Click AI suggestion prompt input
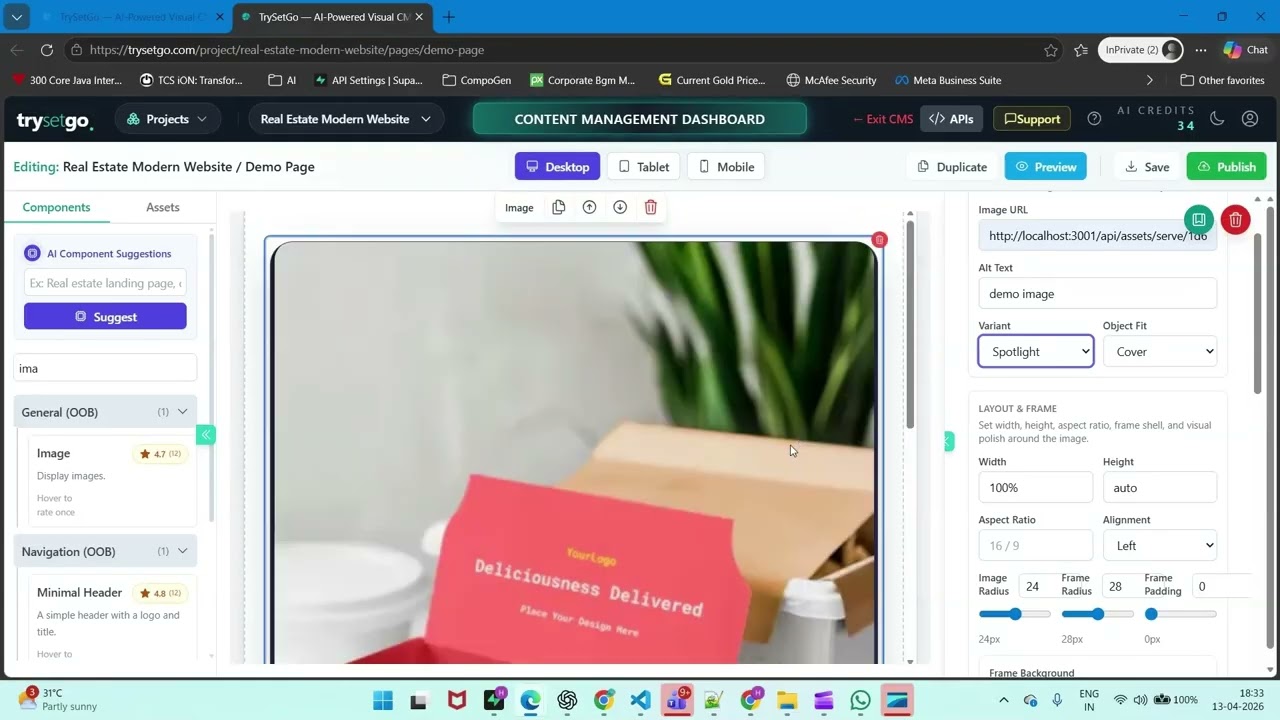Image resolution: width=1280 pixels, height=720 pixels. click(105, 283)
